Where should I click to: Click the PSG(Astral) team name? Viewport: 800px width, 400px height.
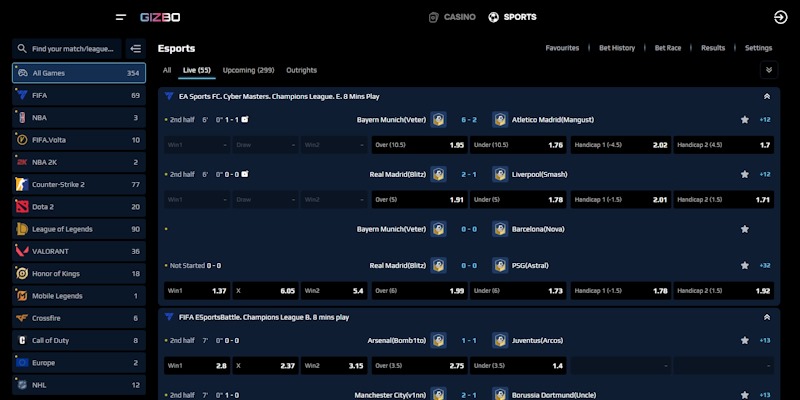(530, 266)
